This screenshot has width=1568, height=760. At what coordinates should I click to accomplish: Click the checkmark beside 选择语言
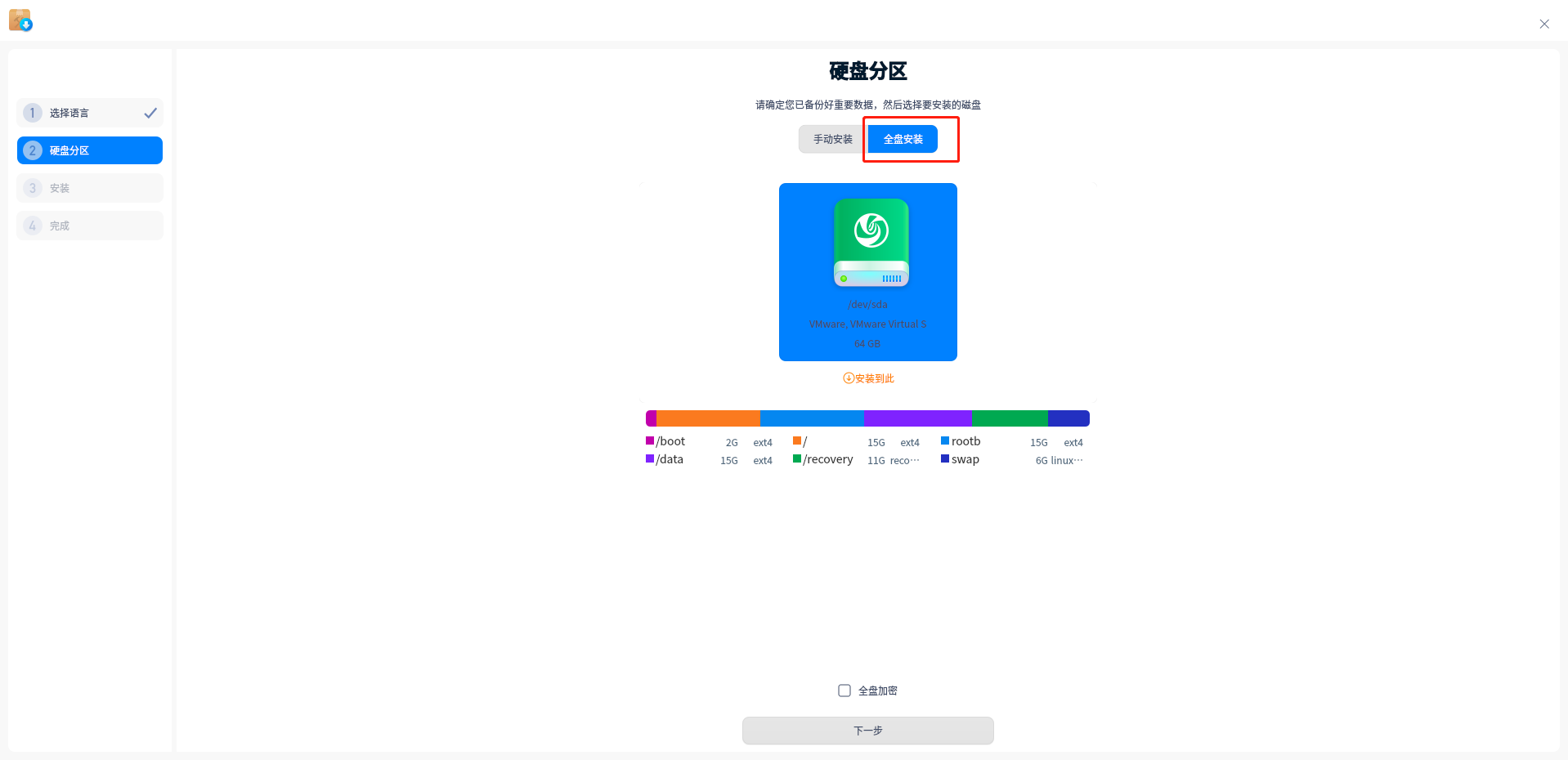tap(150, 113)
